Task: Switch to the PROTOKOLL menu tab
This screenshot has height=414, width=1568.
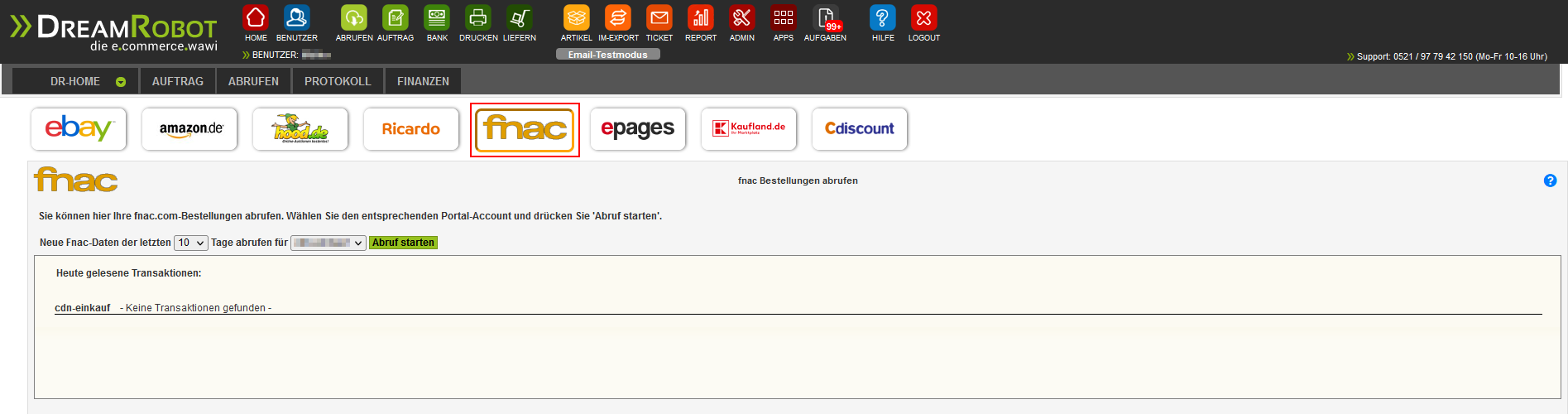Action: (x=338, y=81)
